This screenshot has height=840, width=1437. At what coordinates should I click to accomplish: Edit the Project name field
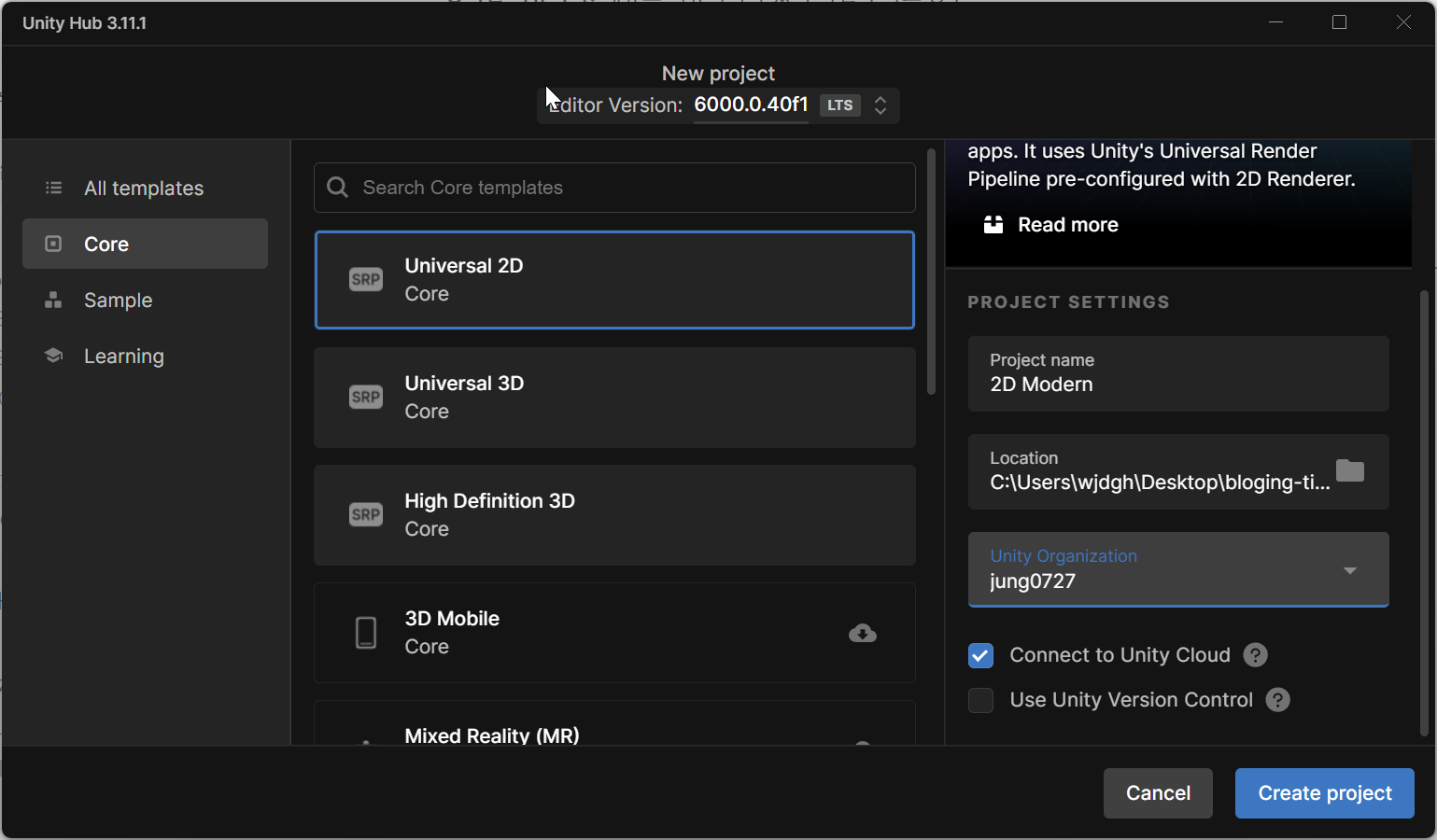coord(1178,373)
